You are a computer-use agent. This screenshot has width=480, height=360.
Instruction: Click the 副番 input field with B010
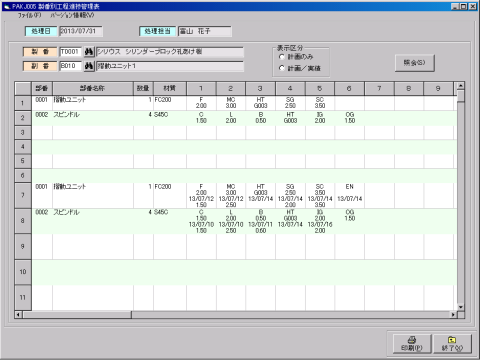point(70,66)
